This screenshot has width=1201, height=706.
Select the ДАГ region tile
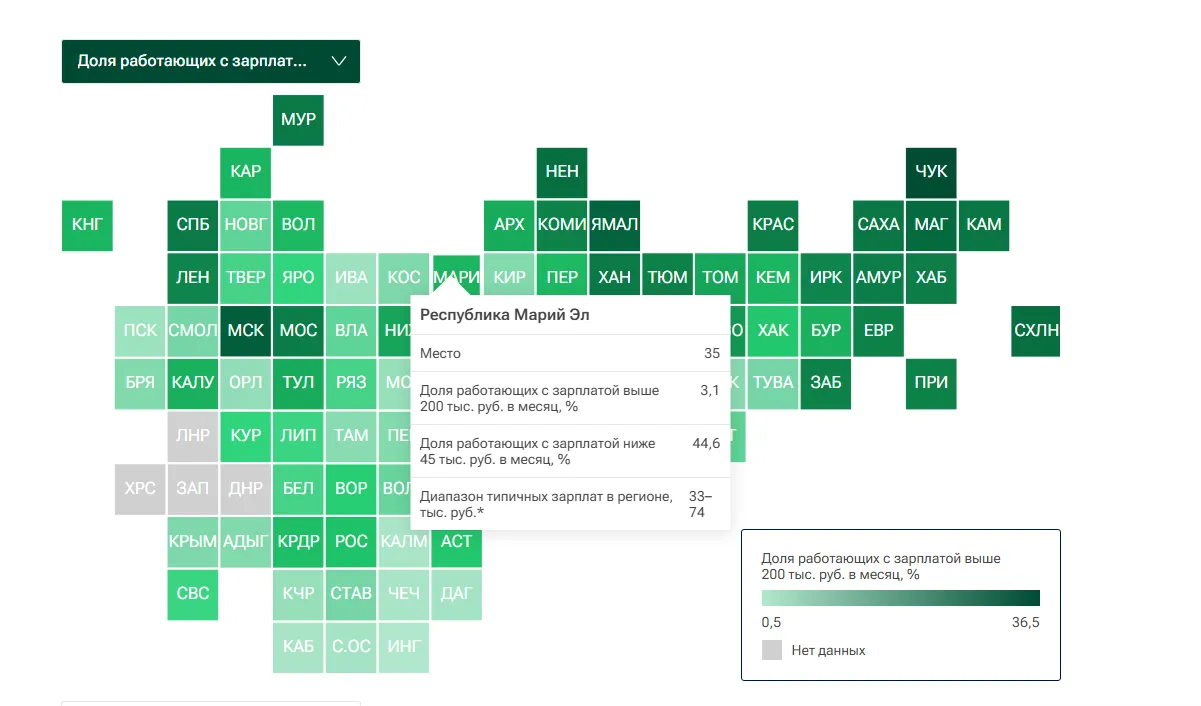point(457,594)
